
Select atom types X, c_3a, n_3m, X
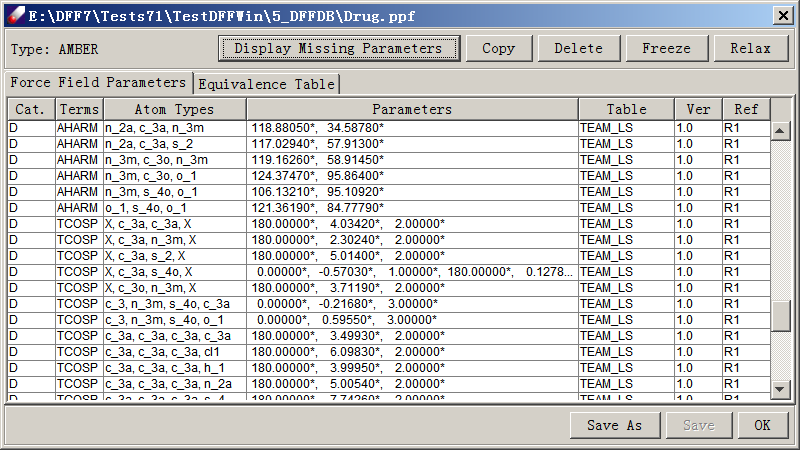coord(175,240)
